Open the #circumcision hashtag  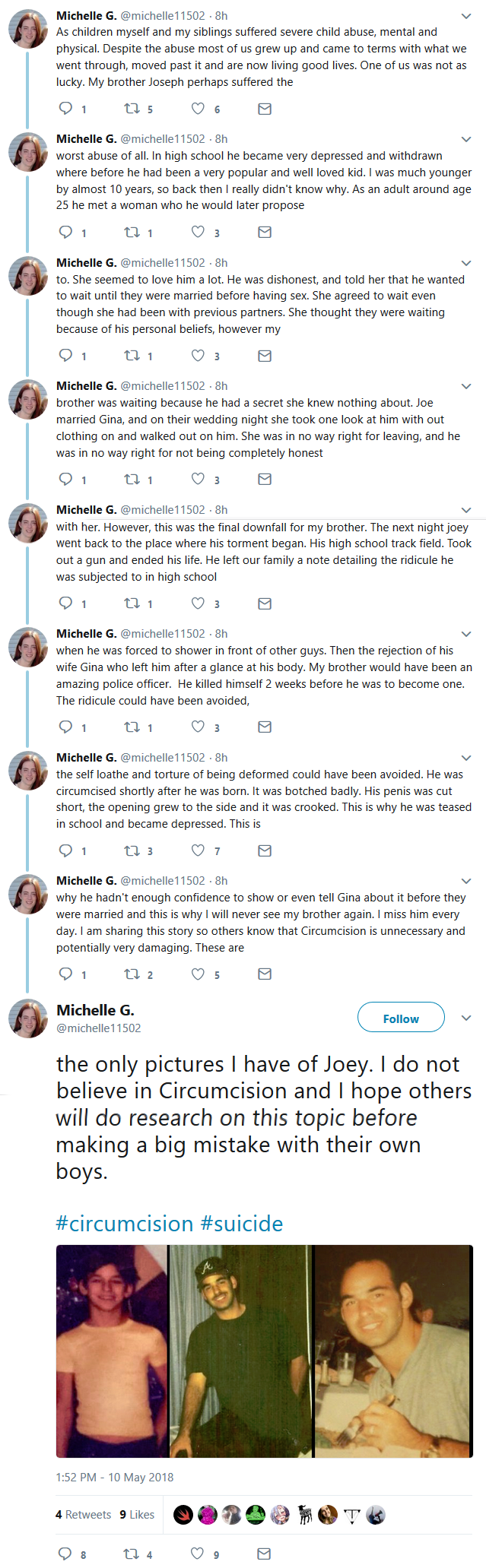pyautogui.click(x=125, y=1224)
